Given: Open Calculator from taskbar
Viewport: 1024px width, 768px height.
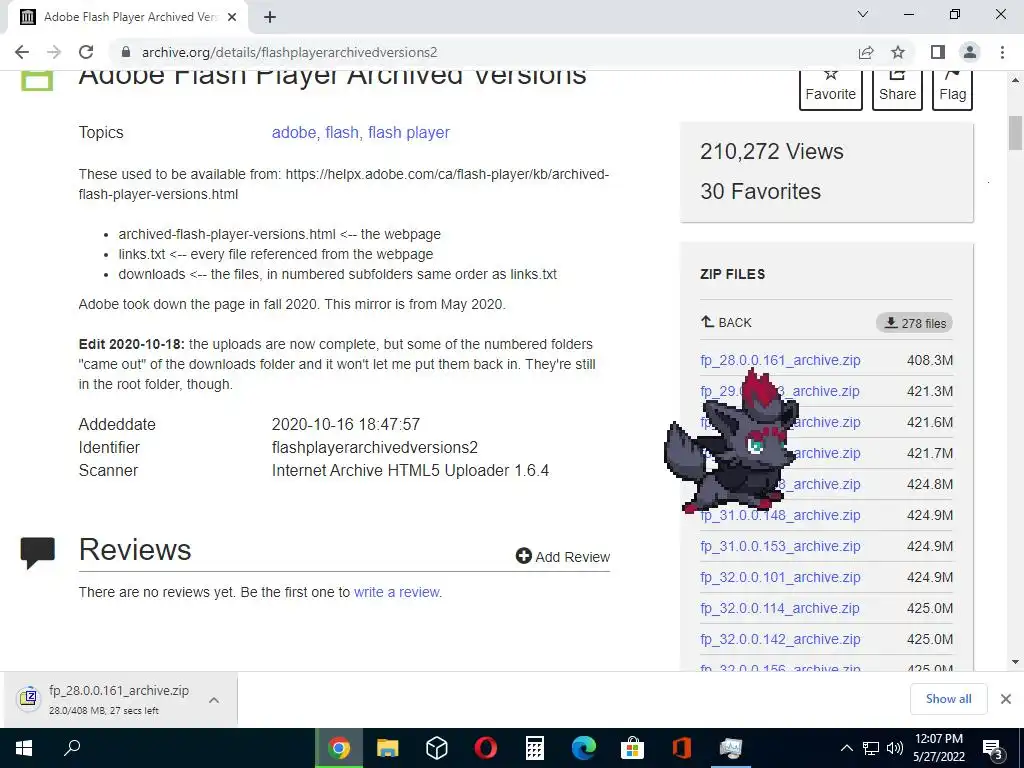Looking at the screenshot, I should click(534, 748).
